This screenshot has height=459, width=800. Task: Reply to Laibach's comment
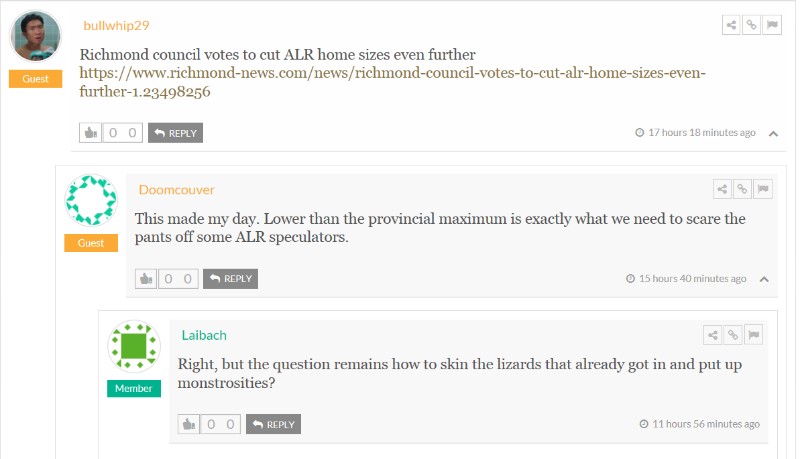[273, 425]
